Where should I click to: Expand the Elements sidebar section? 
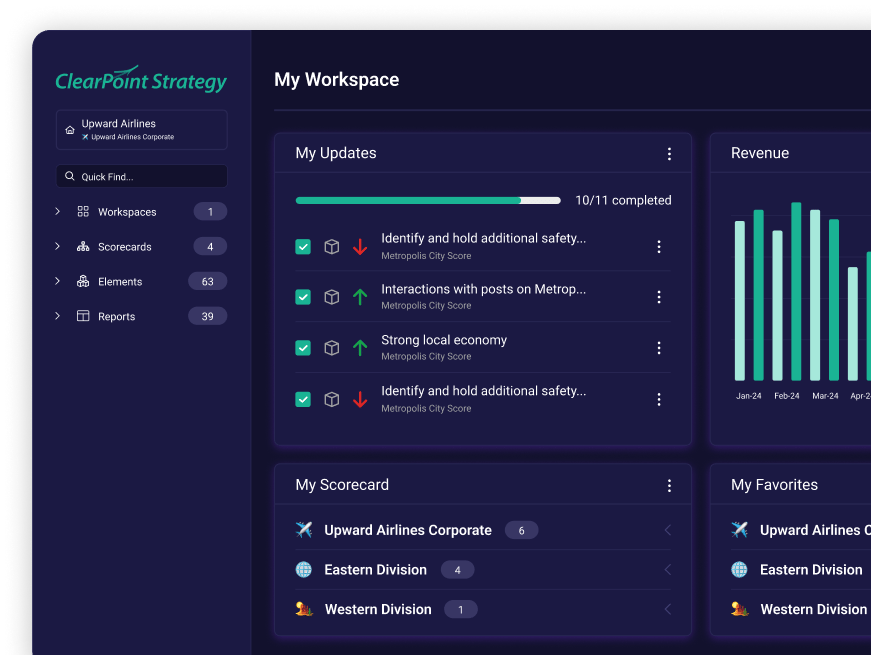click(57, 281)
